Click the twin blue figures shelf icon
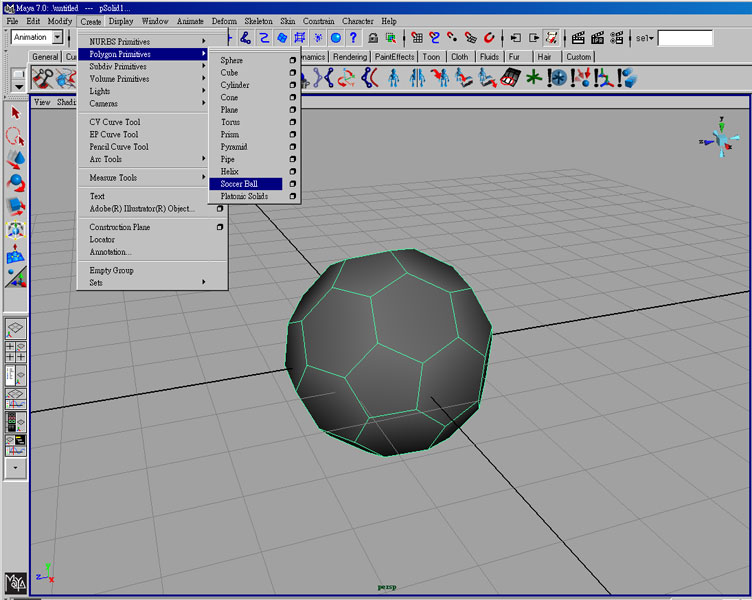 (417, 78)
